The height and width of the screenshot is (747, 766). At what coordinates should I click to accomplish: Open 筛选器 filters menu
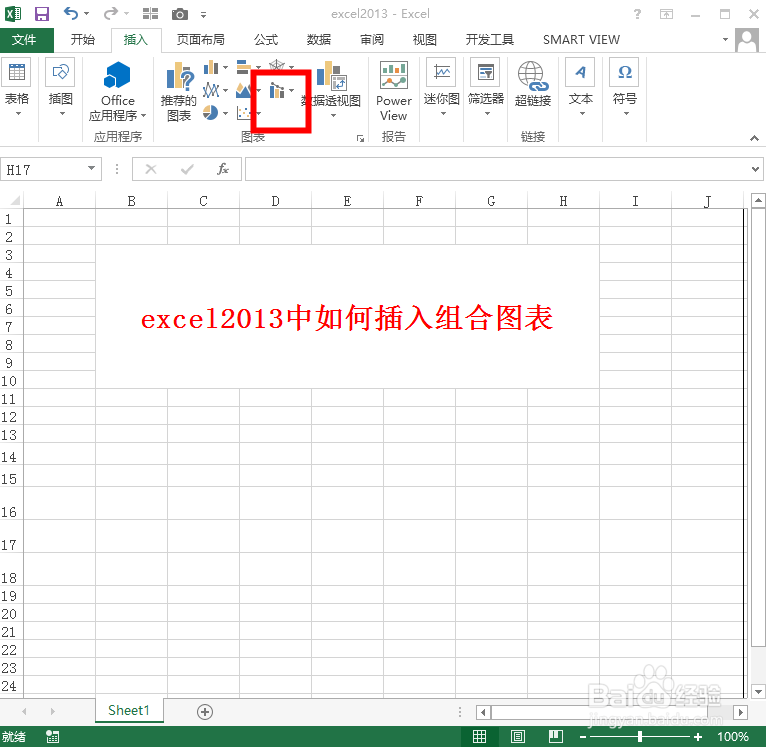(x=486, y=88)
